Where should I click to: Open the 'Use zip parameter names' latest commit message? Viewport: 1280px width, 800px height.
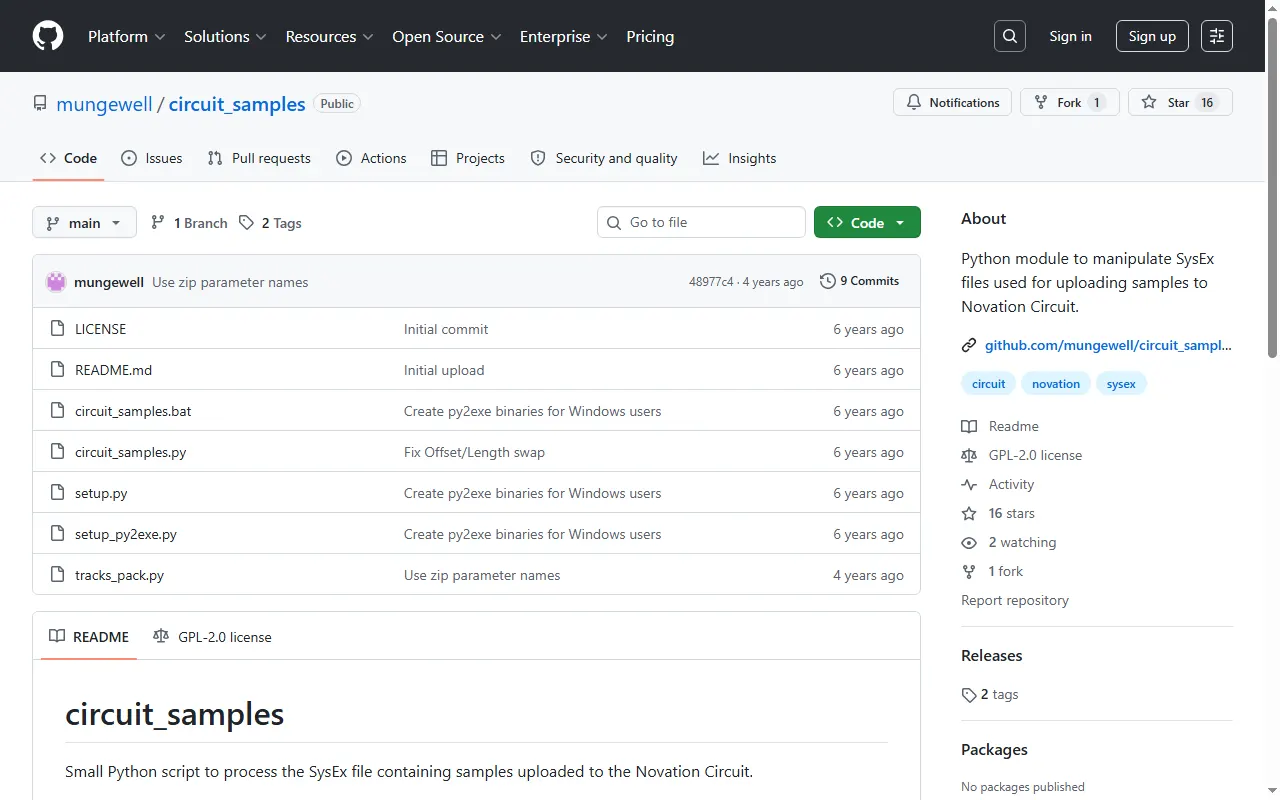point(230,282)
